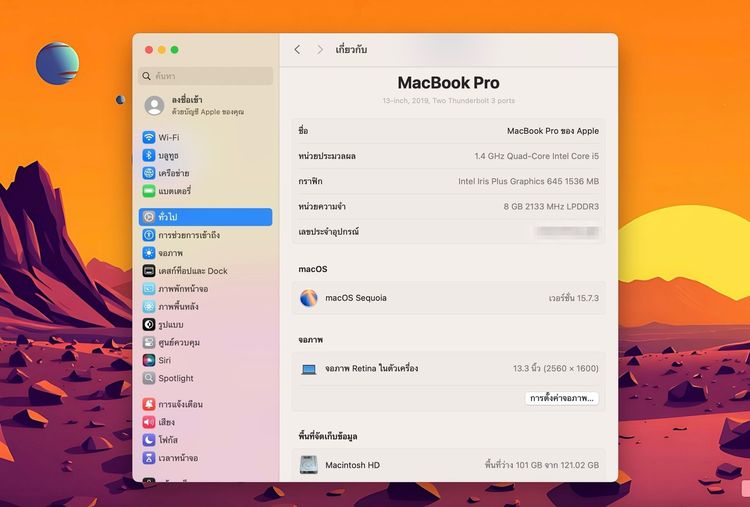Open Wallpaper (ภาพพื้นหลัง) icon
The width and height of the screenshot is (750, 507).
click(x=149, y=307)
